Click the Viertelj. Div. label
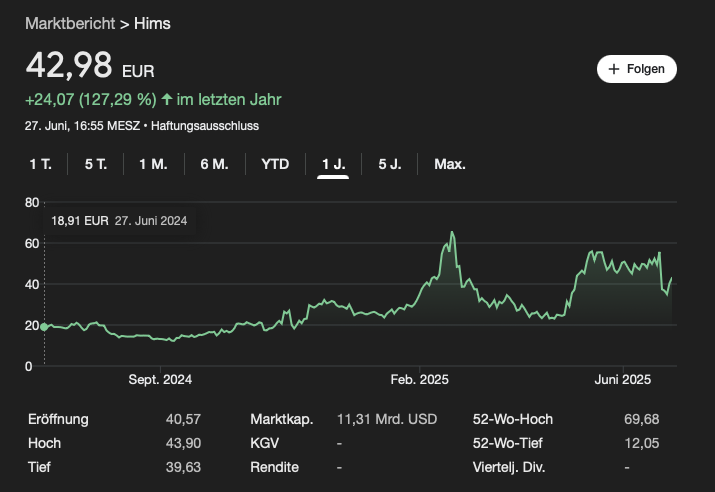 509,467
